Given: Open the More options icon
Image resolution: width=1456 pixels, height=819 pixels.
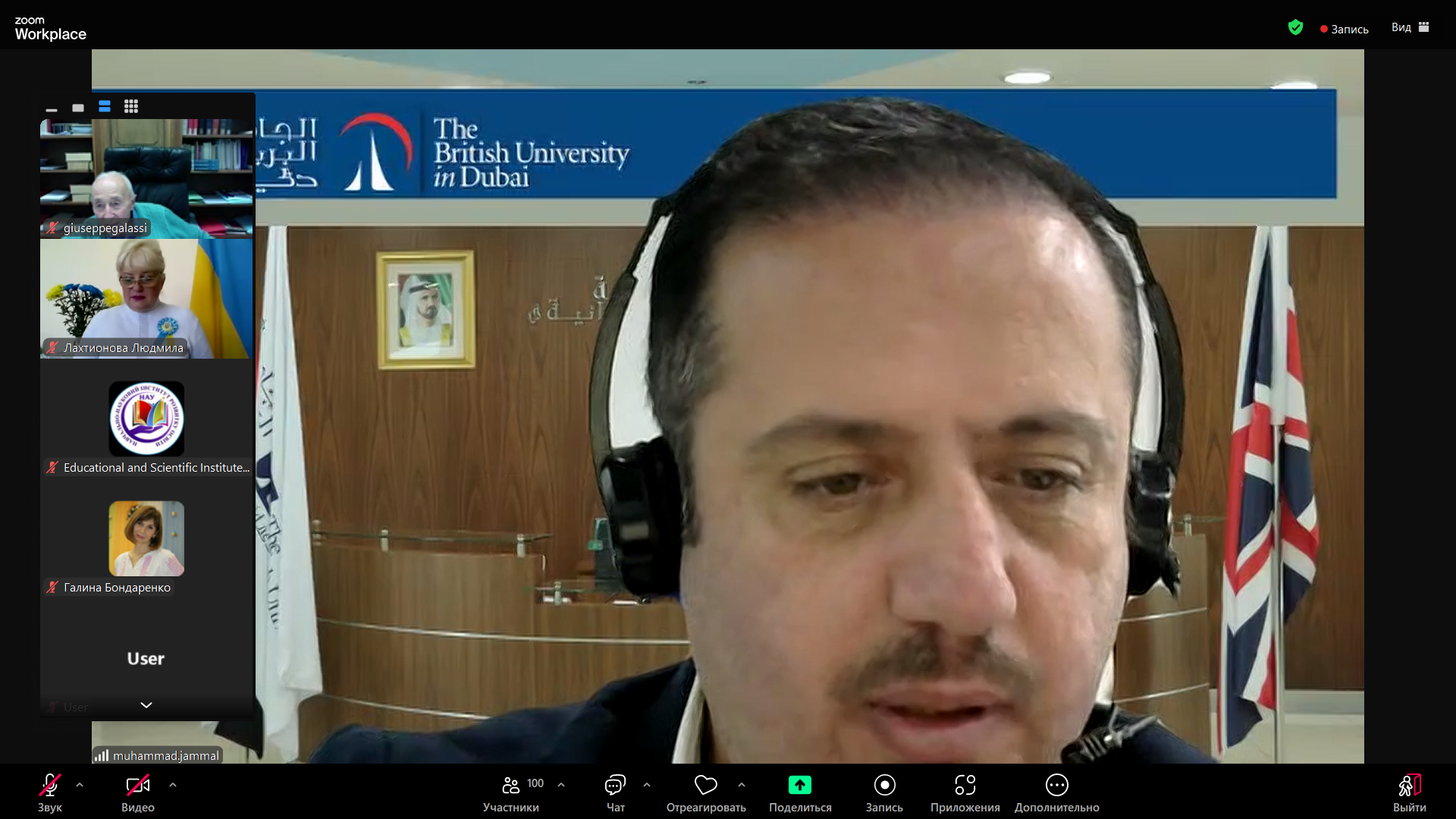Looking at the screenshot, I should [x=1056, y=785].
